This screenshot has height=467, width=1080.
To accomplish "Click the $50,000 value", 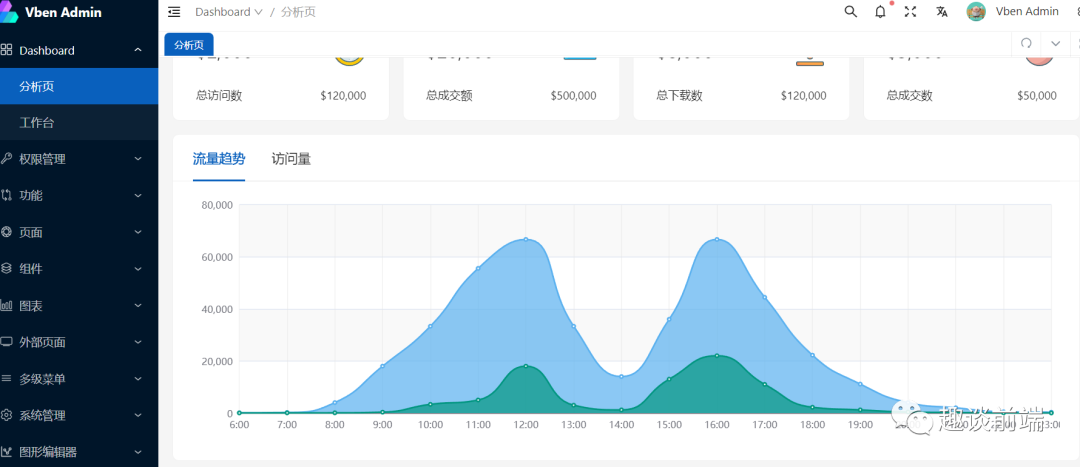I will pos(1037,96).
